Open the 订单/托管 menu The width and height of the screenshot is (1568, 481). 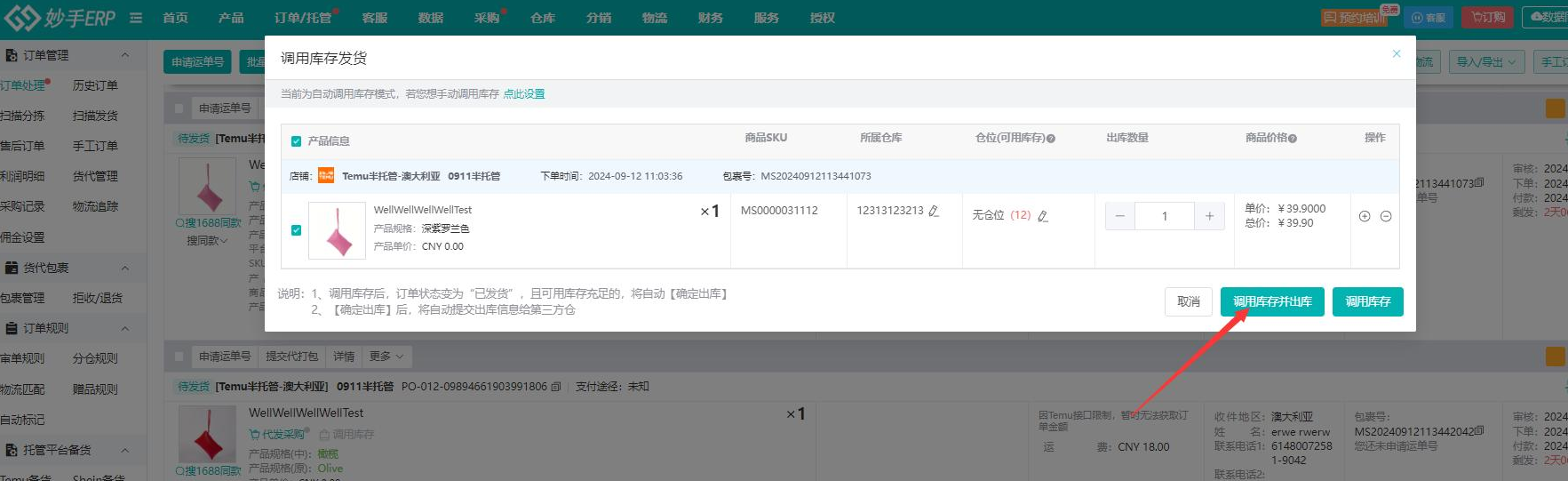303,18
